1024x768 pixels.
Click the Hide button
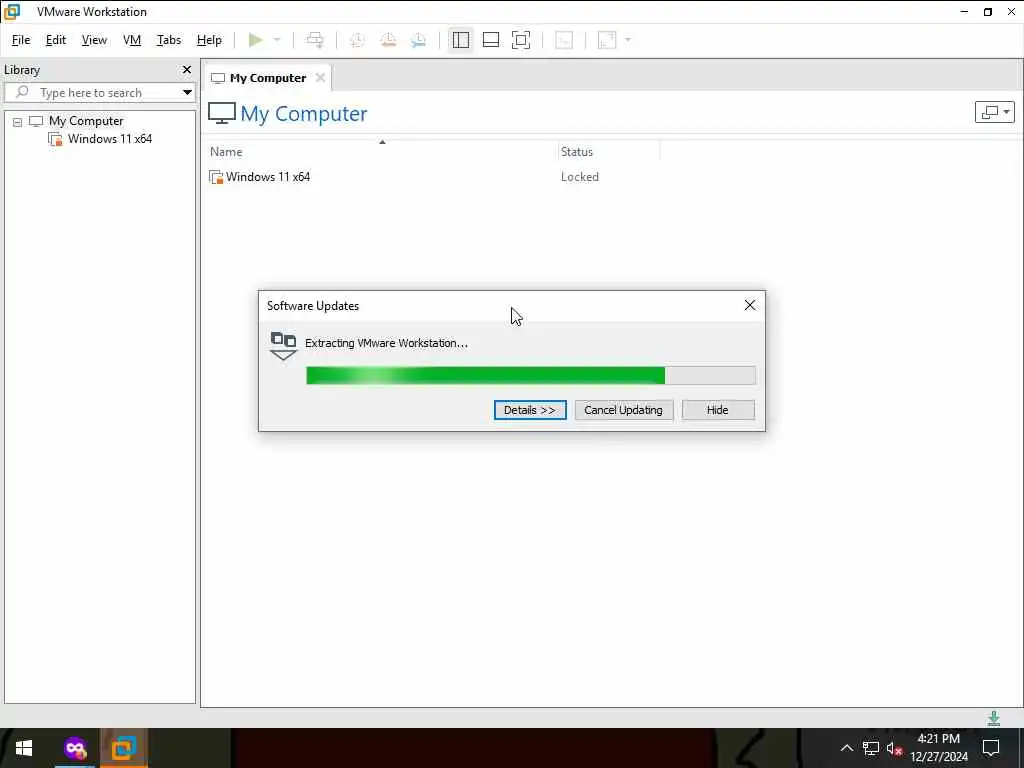tap(718, 410)
